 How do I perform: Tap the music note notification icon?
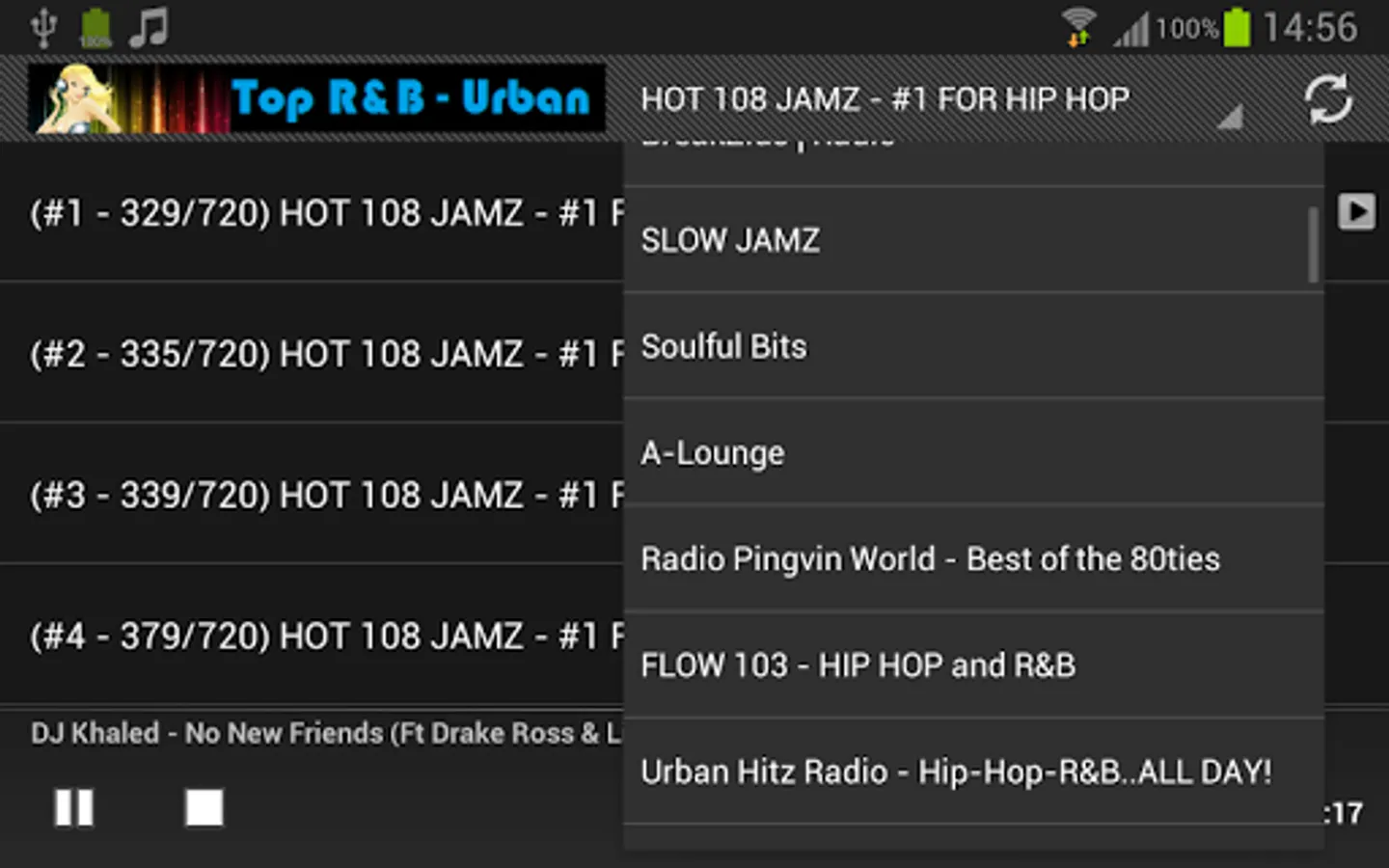[149, 27]
